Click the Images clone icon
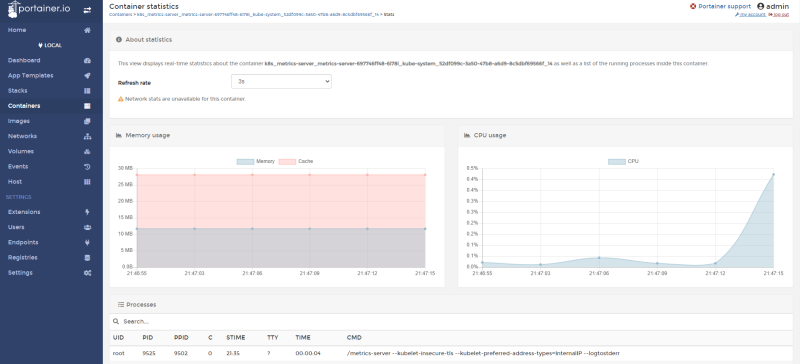 (87, 121)
